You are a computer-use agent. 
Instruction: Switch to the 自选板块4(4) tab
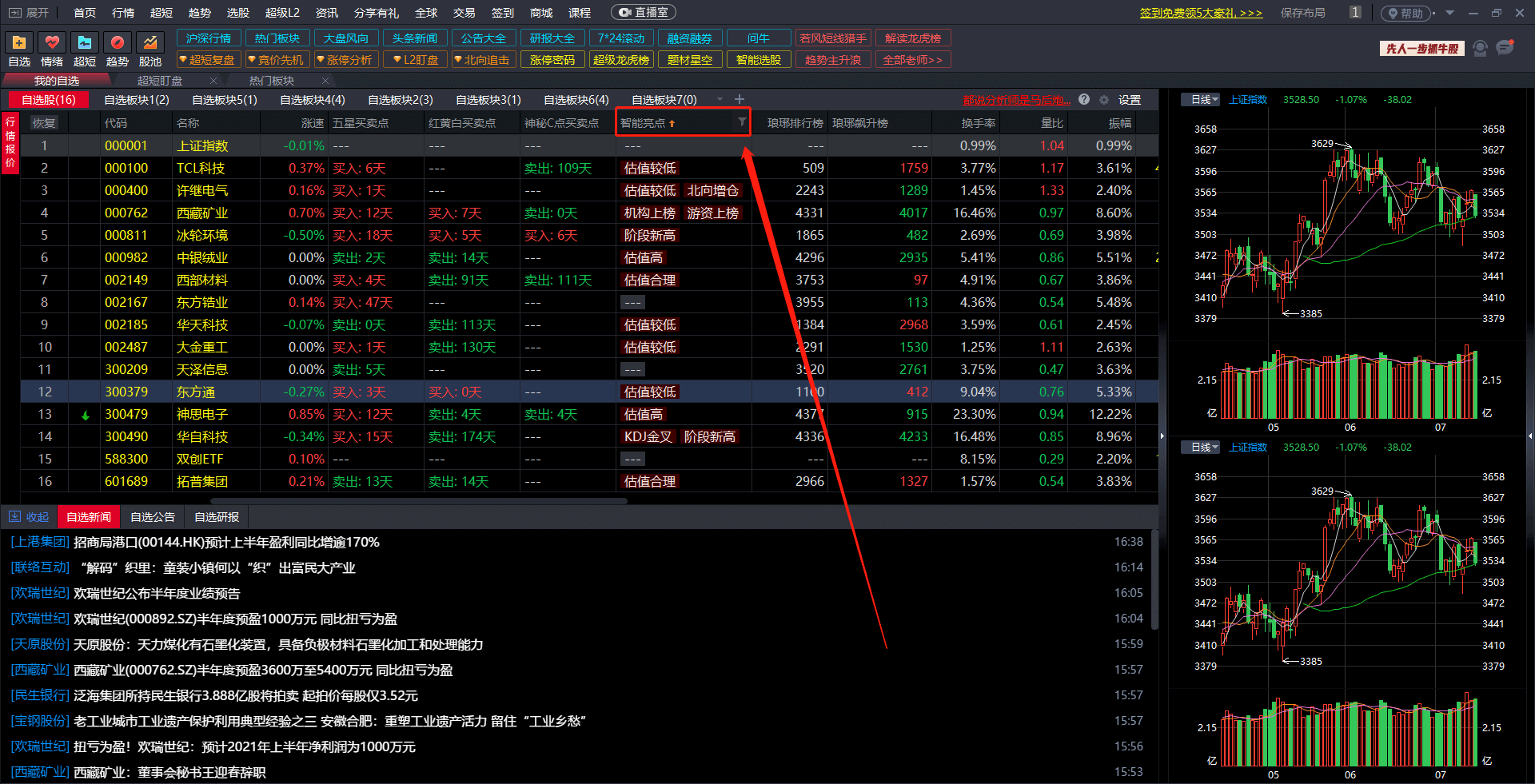(312, 100)
